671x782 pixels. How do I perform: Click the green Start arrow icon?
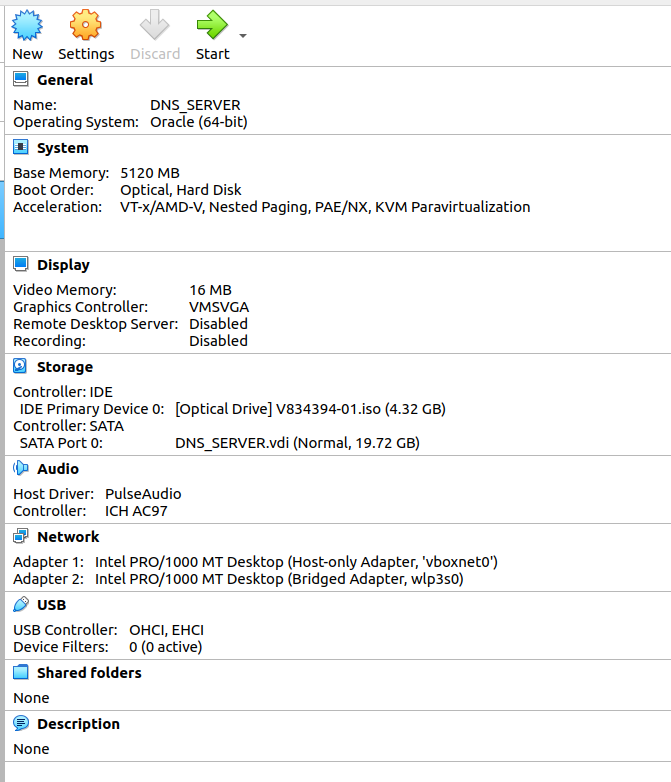coord(212,25)
